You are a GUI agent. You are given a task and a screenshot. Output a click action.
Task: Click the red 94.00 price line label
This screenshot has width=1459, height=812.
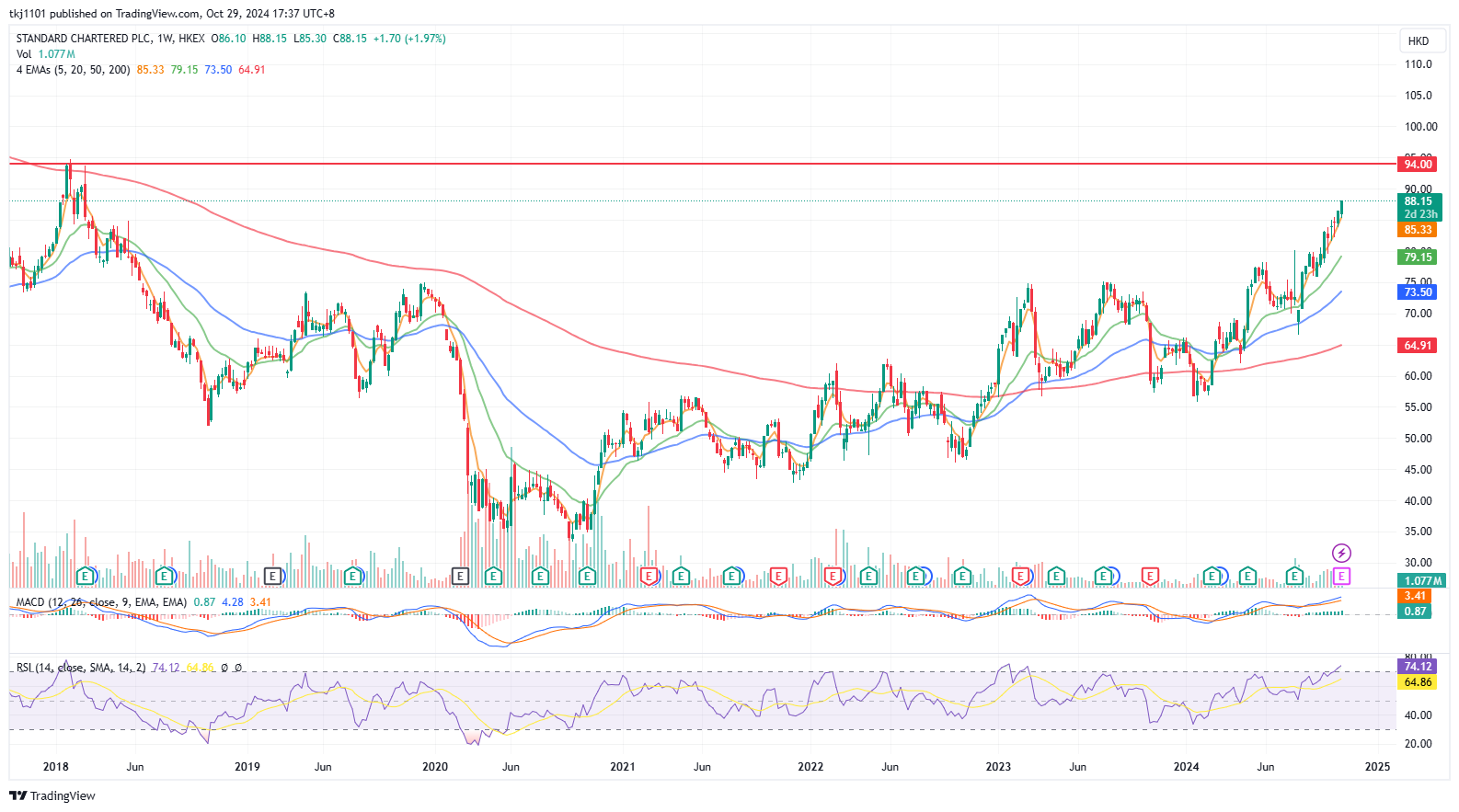(1418, 165)
